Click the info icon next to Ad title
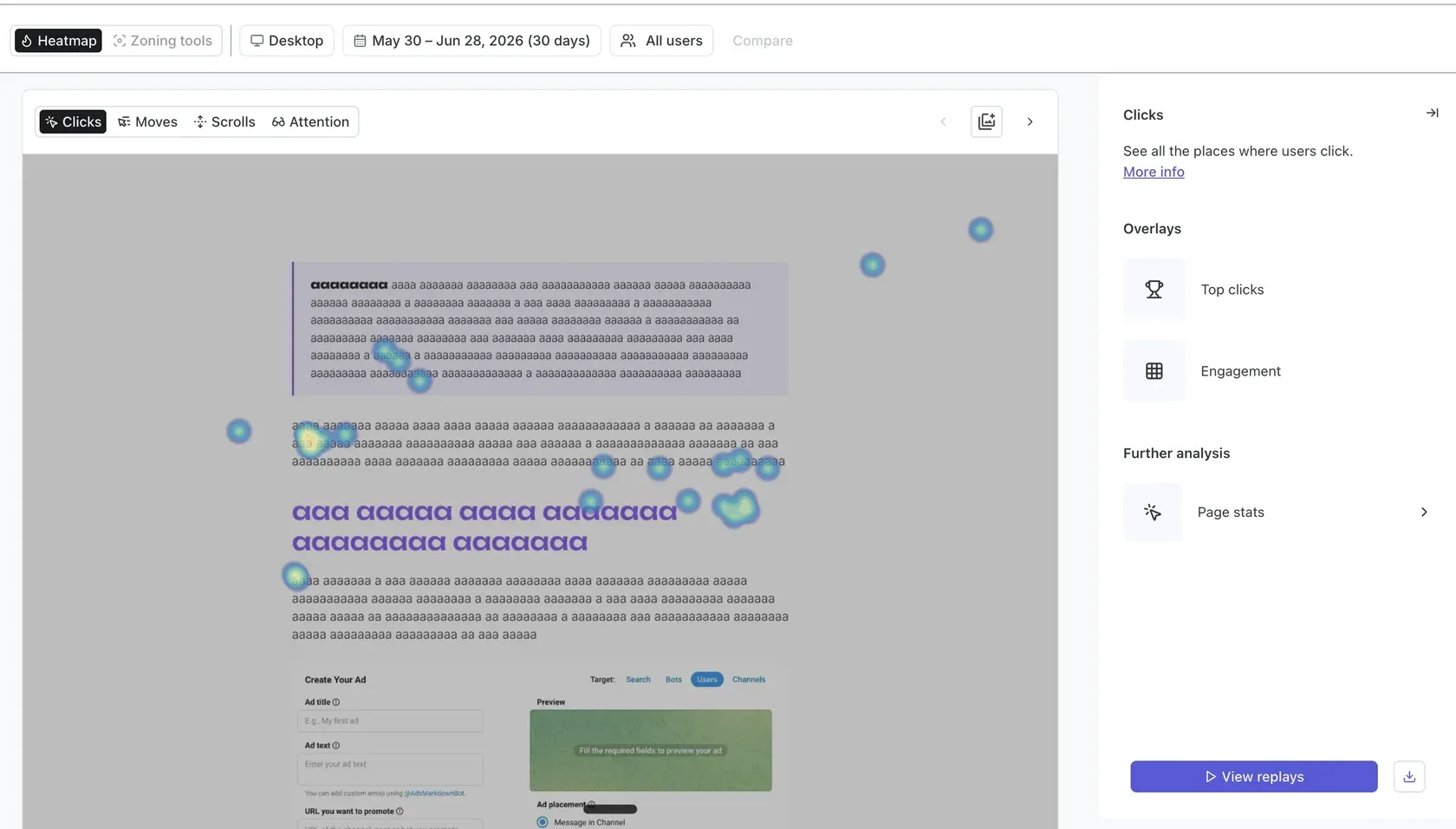This screenshot has height=829, width=1456. 336,702
